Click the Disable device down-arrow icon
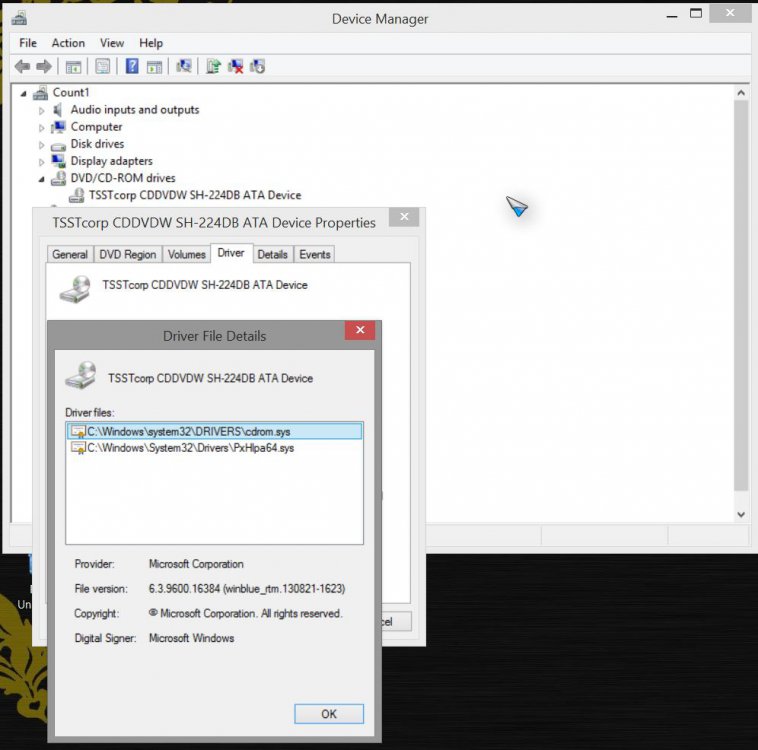758x750 pixels. 257,66
